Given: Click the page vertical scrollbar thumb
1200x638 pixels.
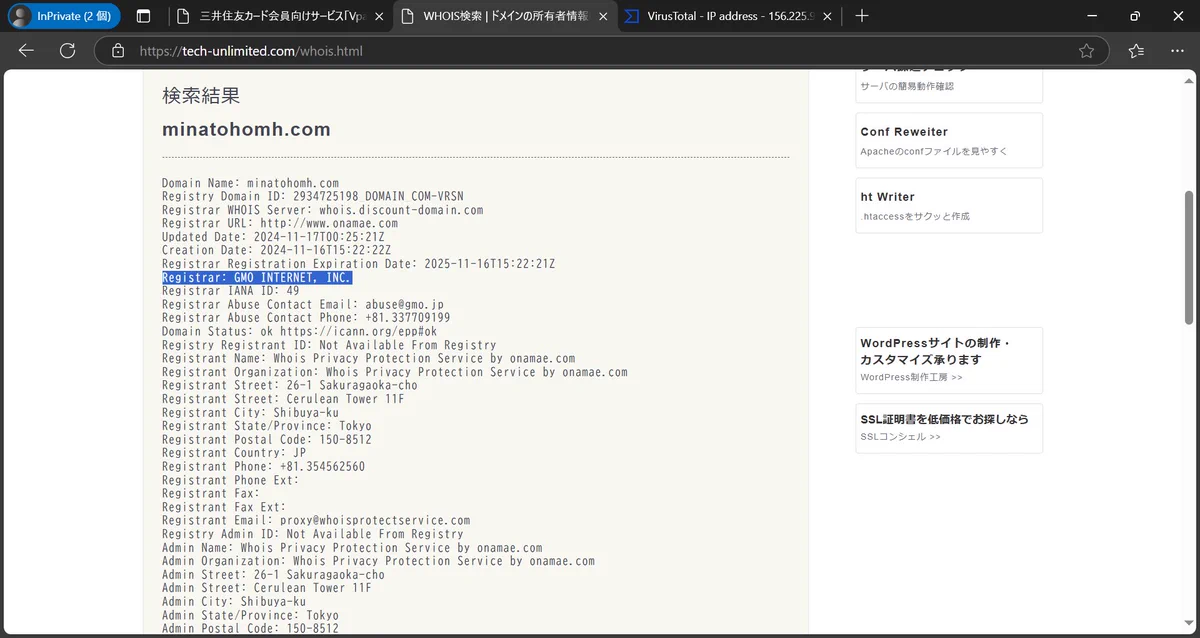Looking at the screenshot, I should point(1189,257).
